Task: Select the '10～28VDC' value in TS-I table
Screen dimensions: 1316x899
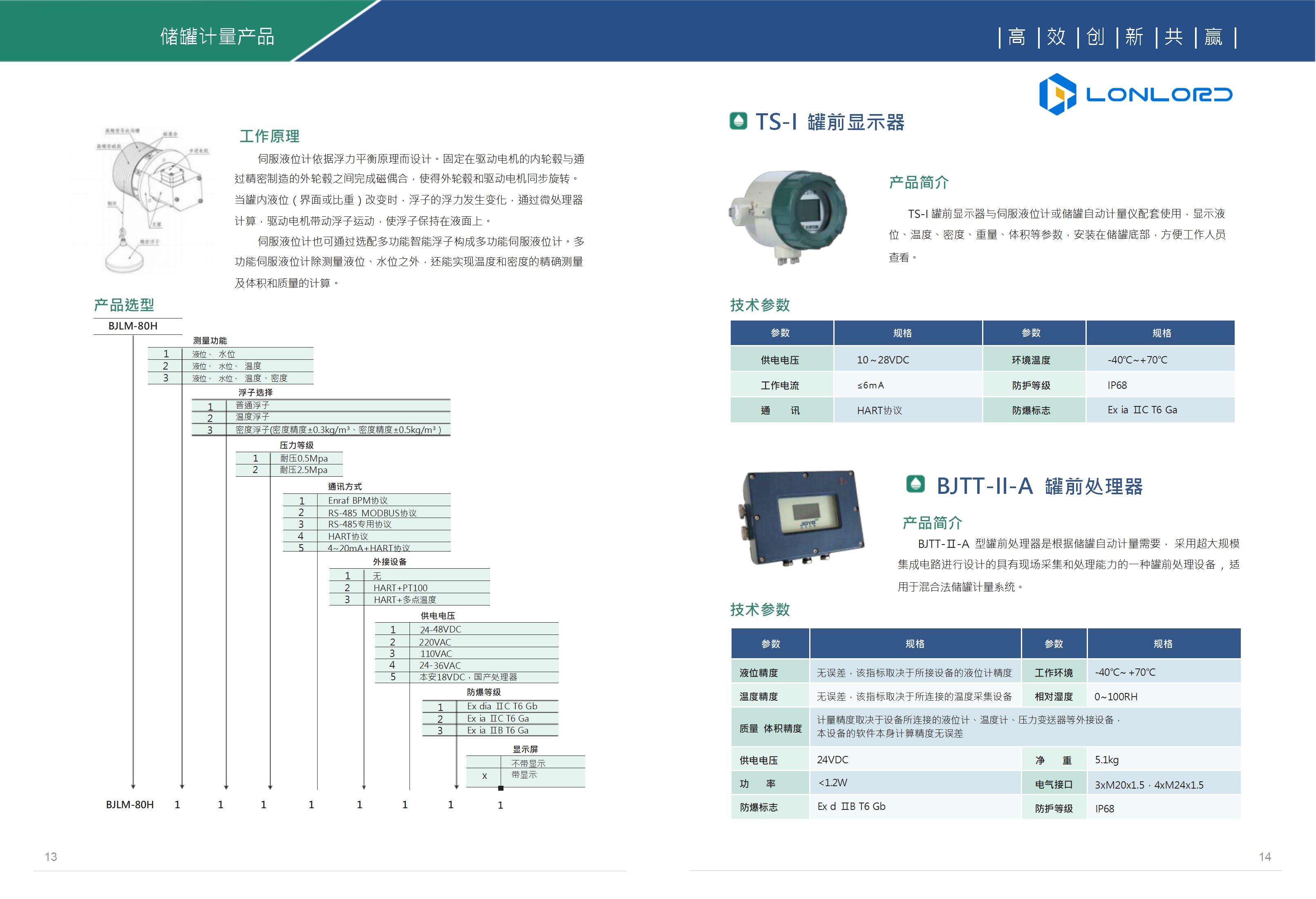Action: click(883, 360)
